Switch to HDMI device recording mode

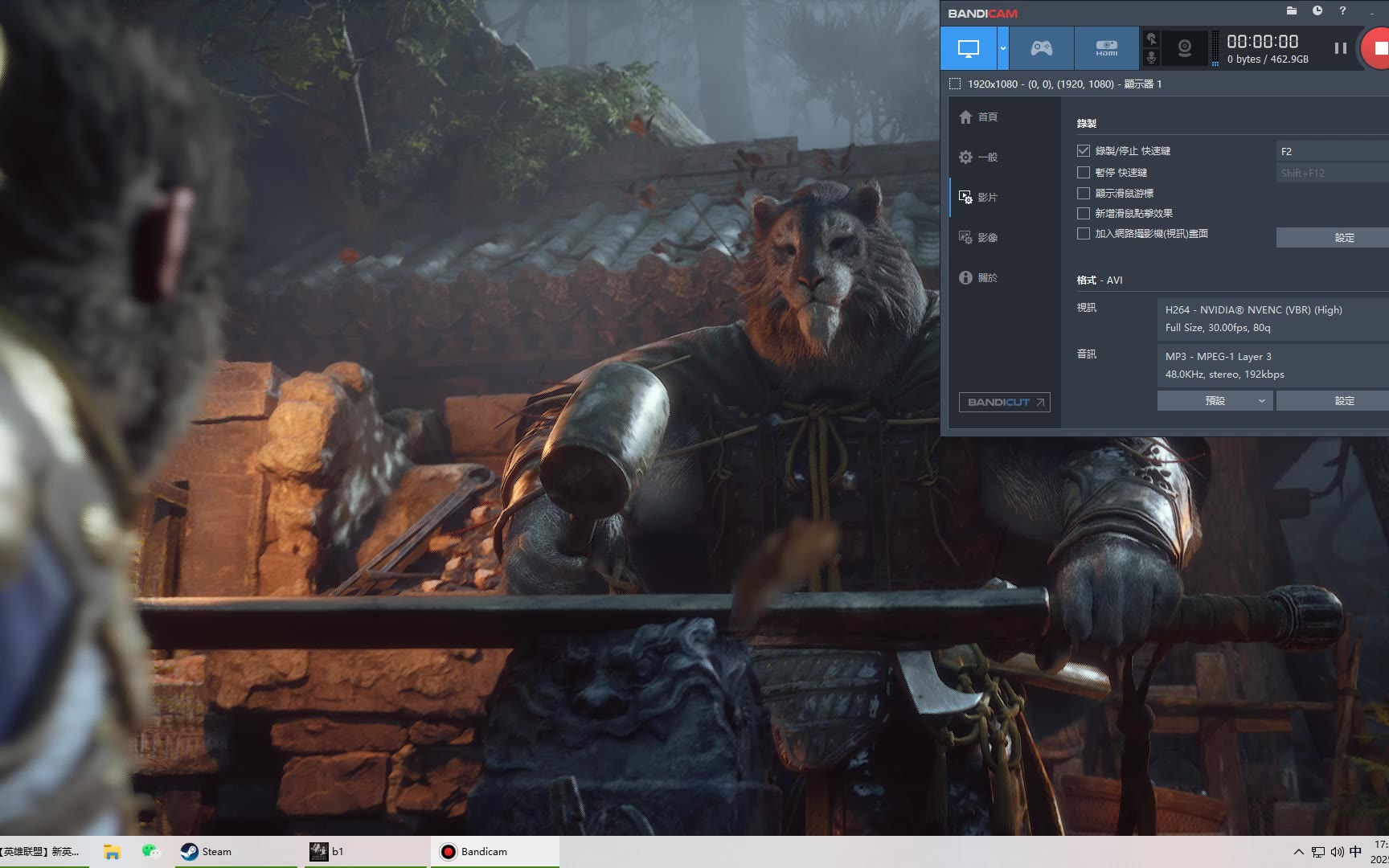(x=1107, y=48)
